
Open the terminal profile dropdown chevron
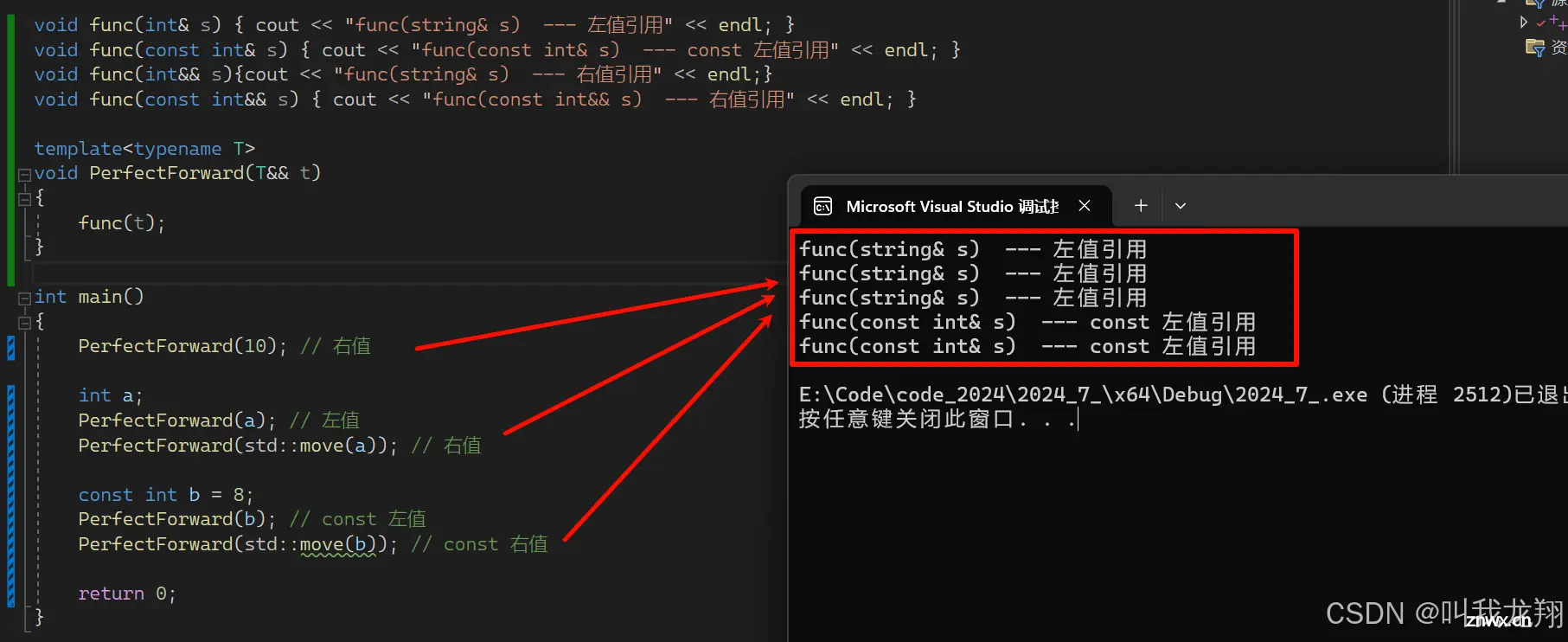point(1181,206)
